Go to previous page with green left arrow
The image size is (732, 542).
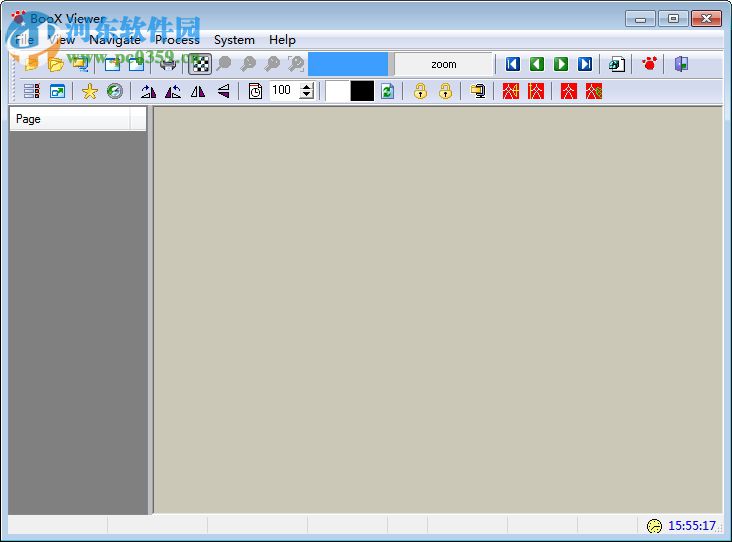click(537, 64)
